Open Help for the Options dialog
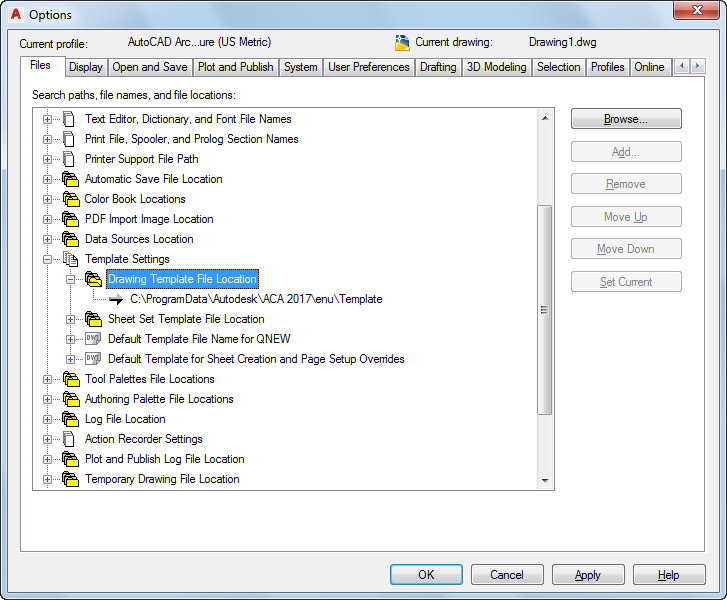 click(x=669, y=575)
